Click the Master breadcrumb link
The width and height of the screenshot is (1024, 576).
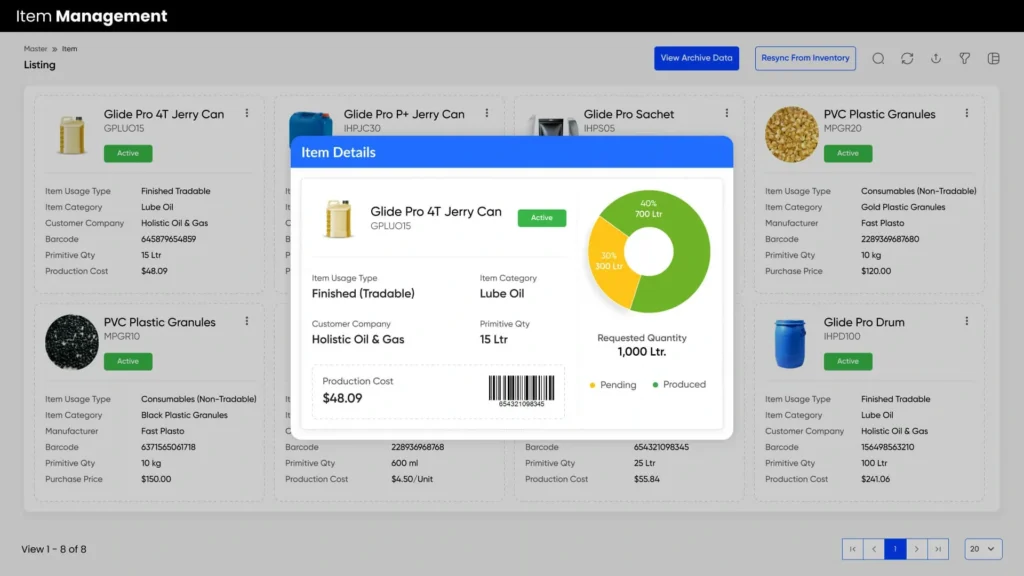35,48
